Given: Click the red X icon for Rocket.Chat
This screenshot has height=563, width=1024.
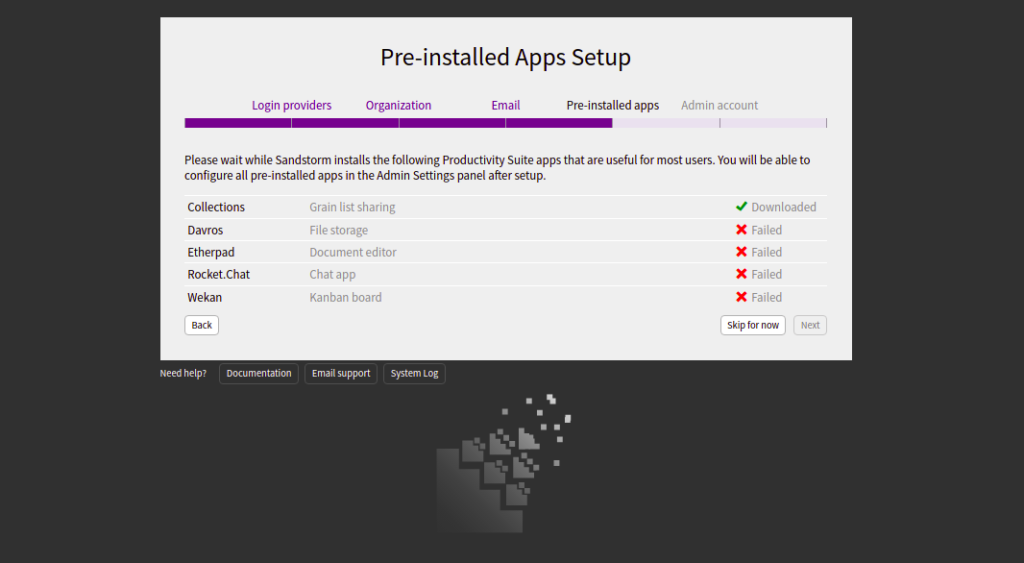Looking at the screenshot, I should point(741,274).
